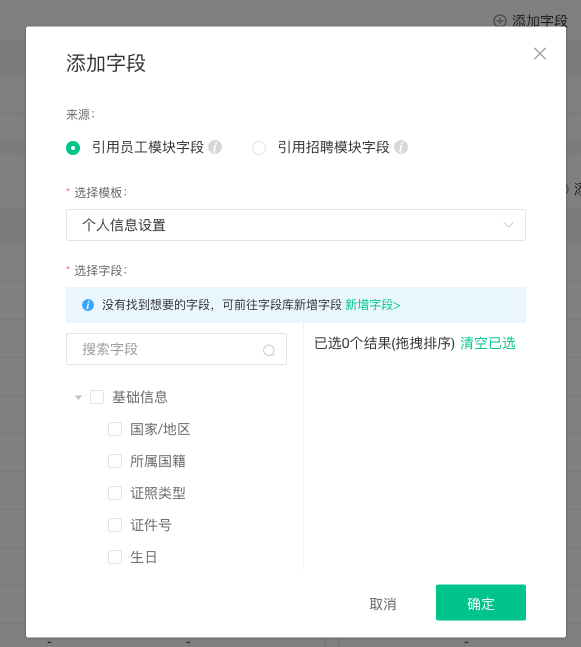Open the 个人信息设置 template dropdown
The image size is (581, 647).
point(296,225)
